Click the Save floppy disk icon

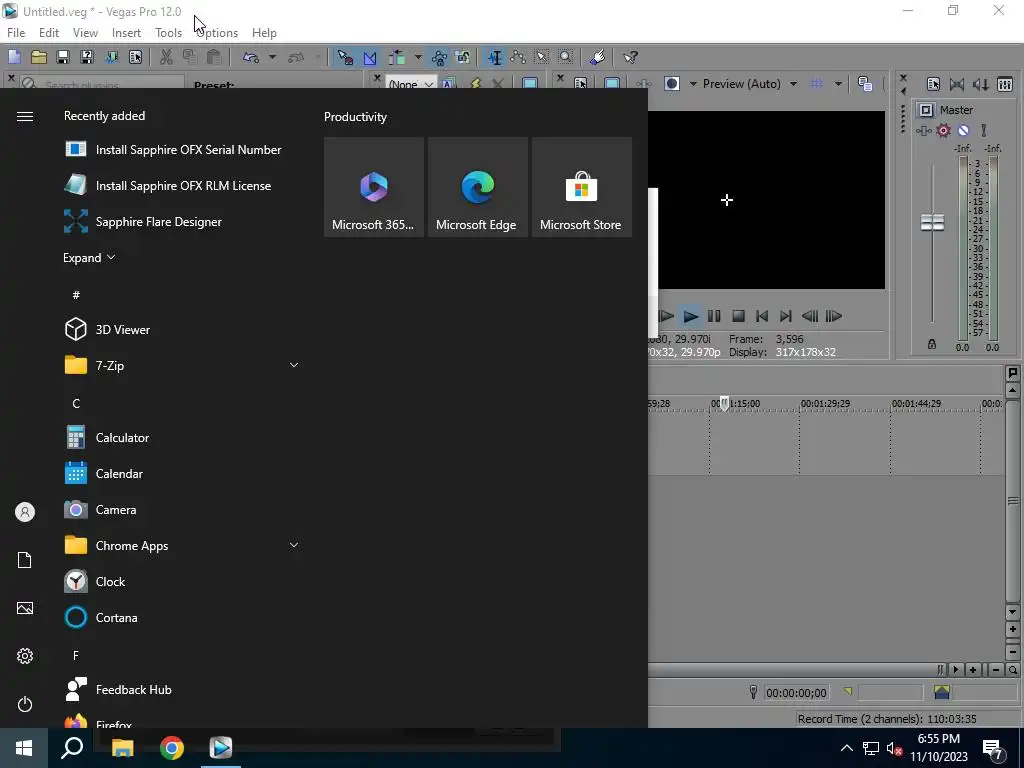[x=63, y=57]
